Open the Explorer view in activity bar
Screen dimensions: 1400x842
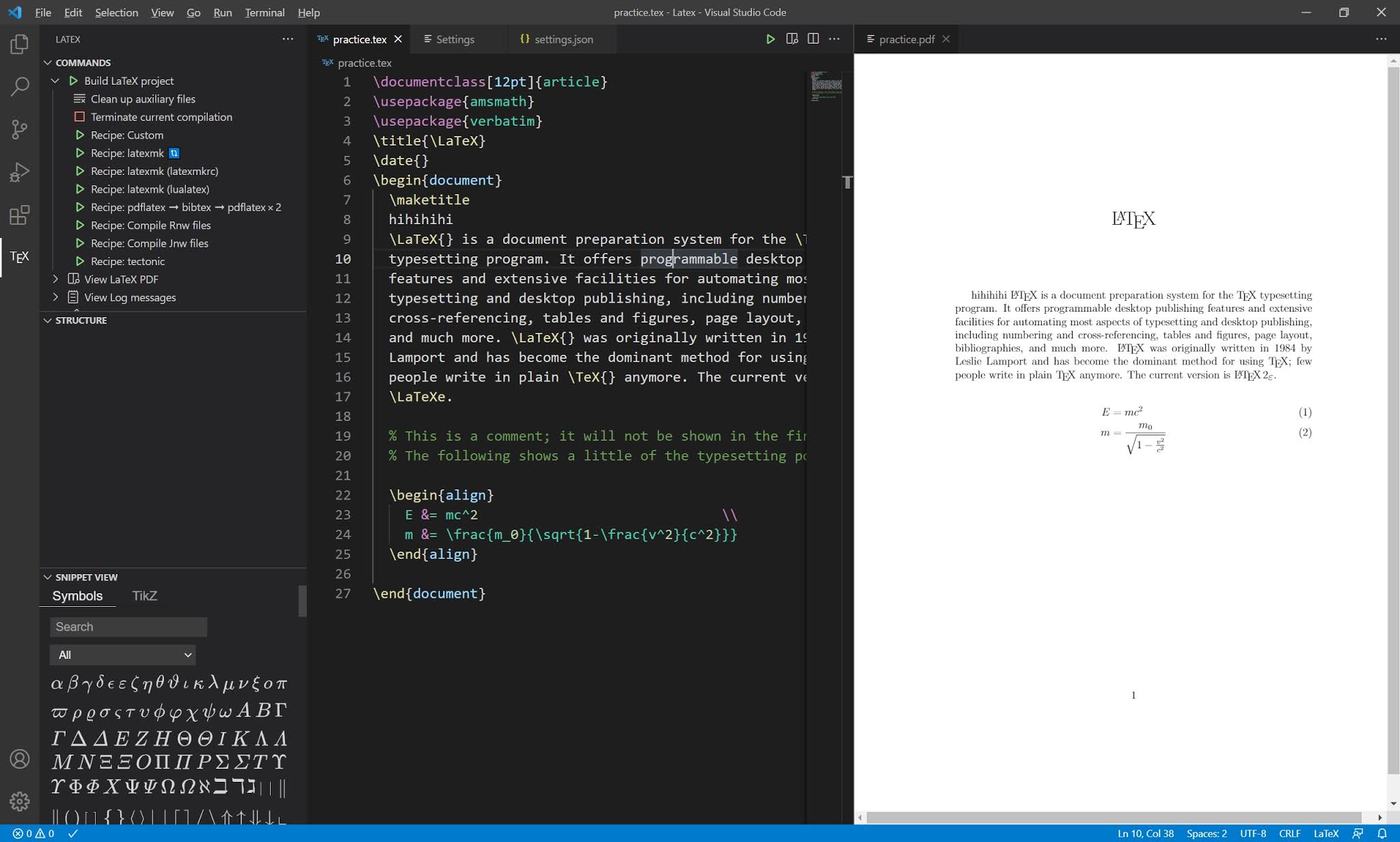click(x=20, y=44)
